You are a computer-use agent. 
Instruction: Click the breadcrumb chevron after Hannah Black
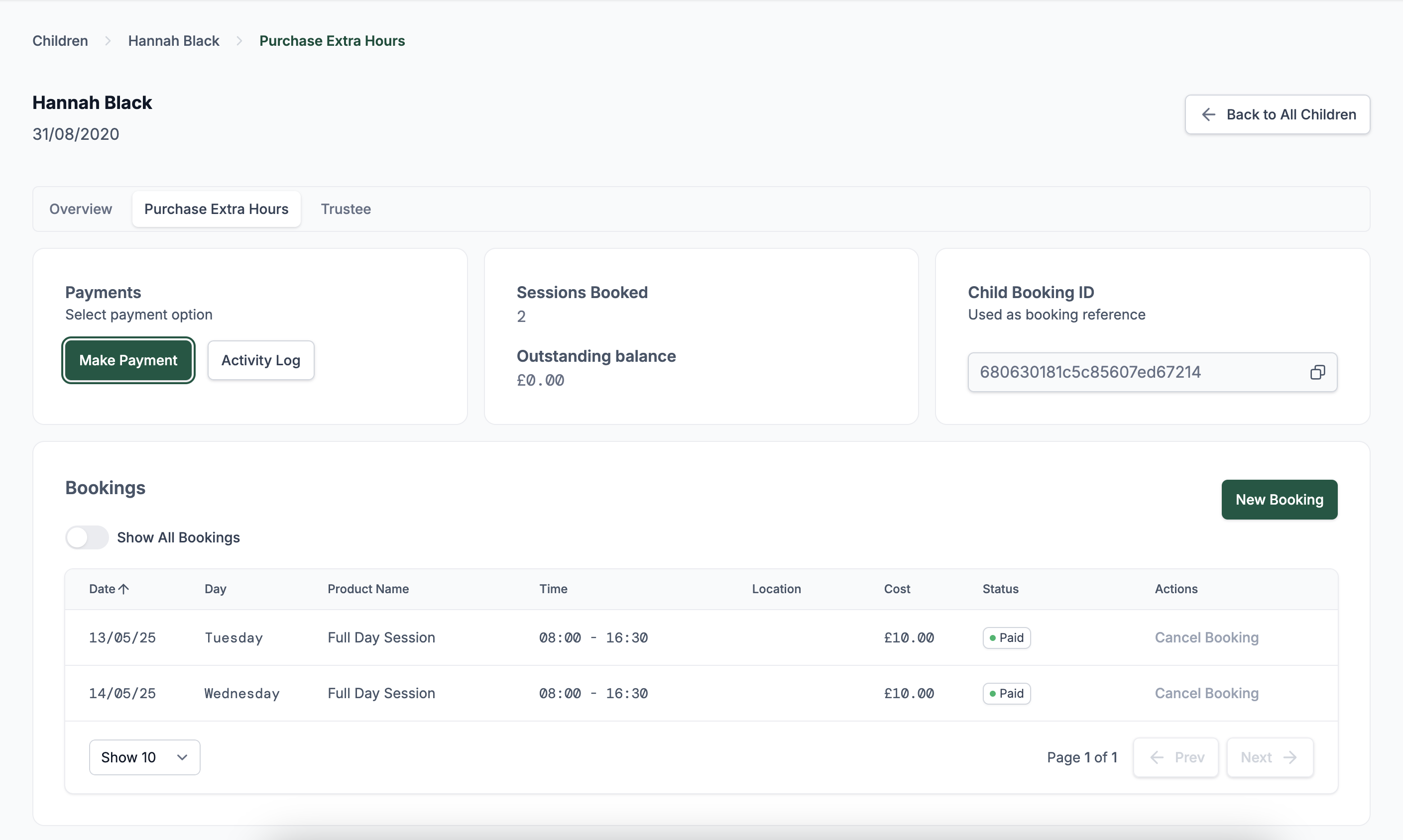coord(239,41)
